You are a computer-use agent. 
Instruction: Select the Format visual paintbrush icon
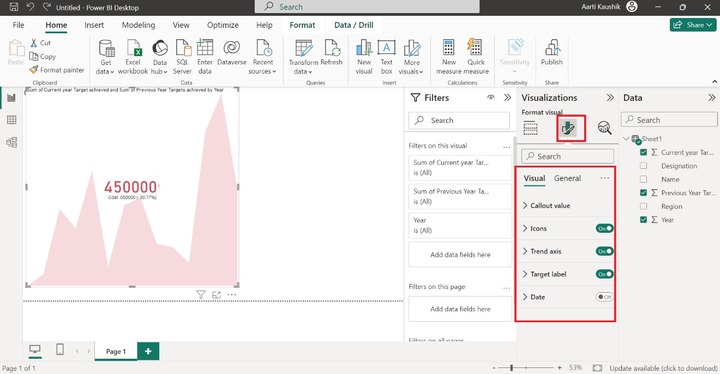click(568, 128)
